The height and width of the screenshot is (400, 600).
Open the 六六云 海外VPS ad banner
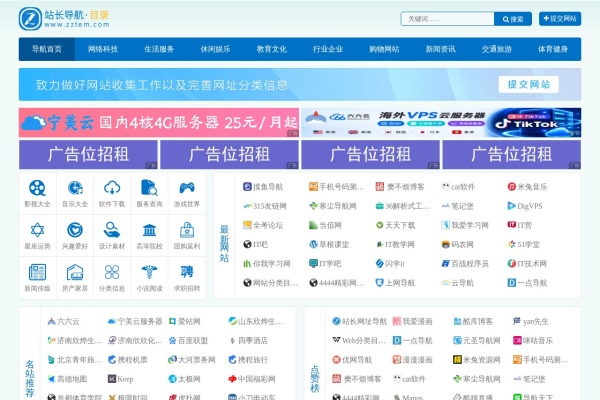point(441,122)
